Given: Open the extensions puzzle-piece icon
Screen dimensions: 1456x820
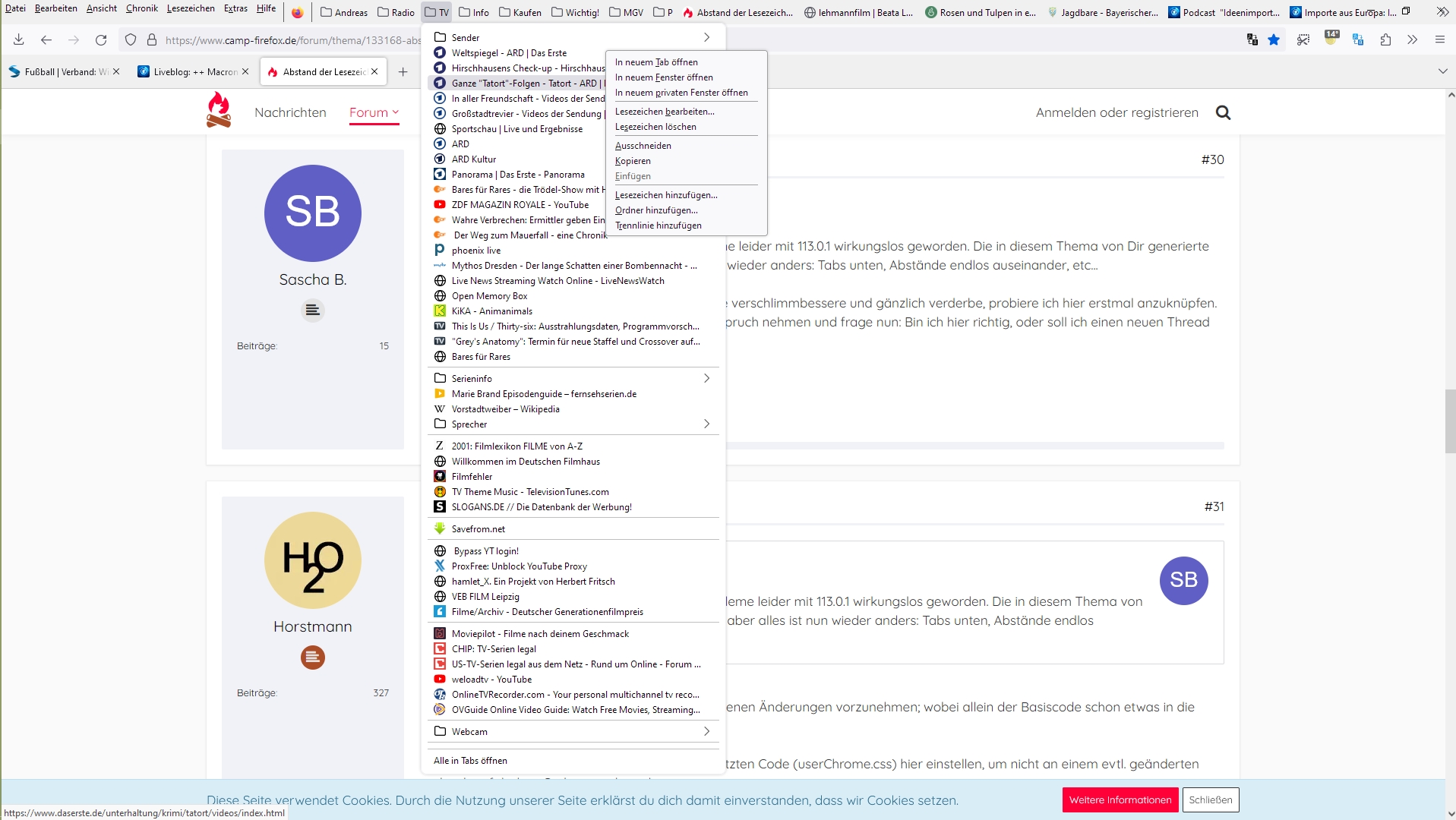Looking at the screenshot, I should coord(1385,40).
